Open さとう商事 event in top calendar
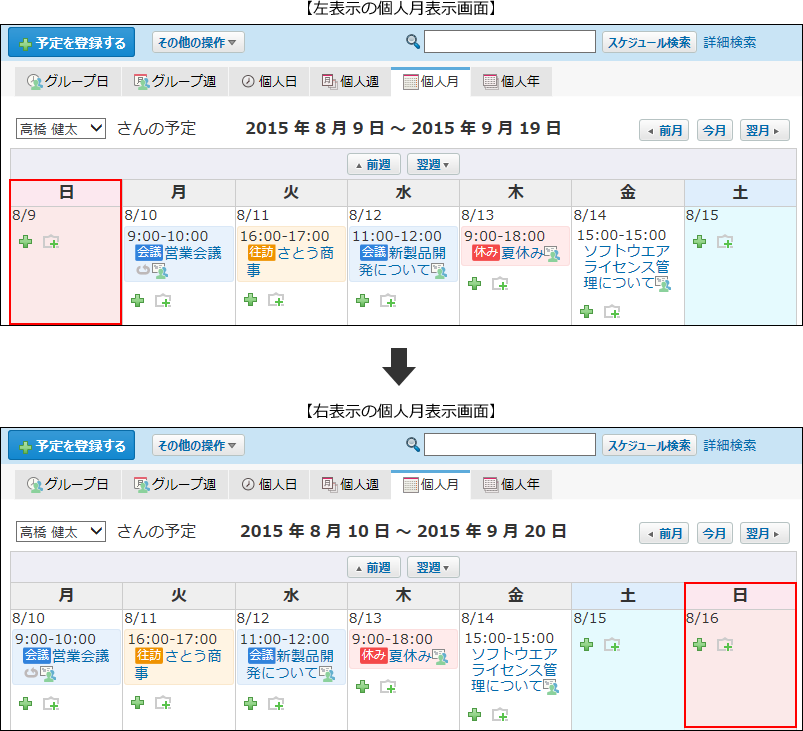803x731 pixels. pyautogui.click(x=291, y=260)
